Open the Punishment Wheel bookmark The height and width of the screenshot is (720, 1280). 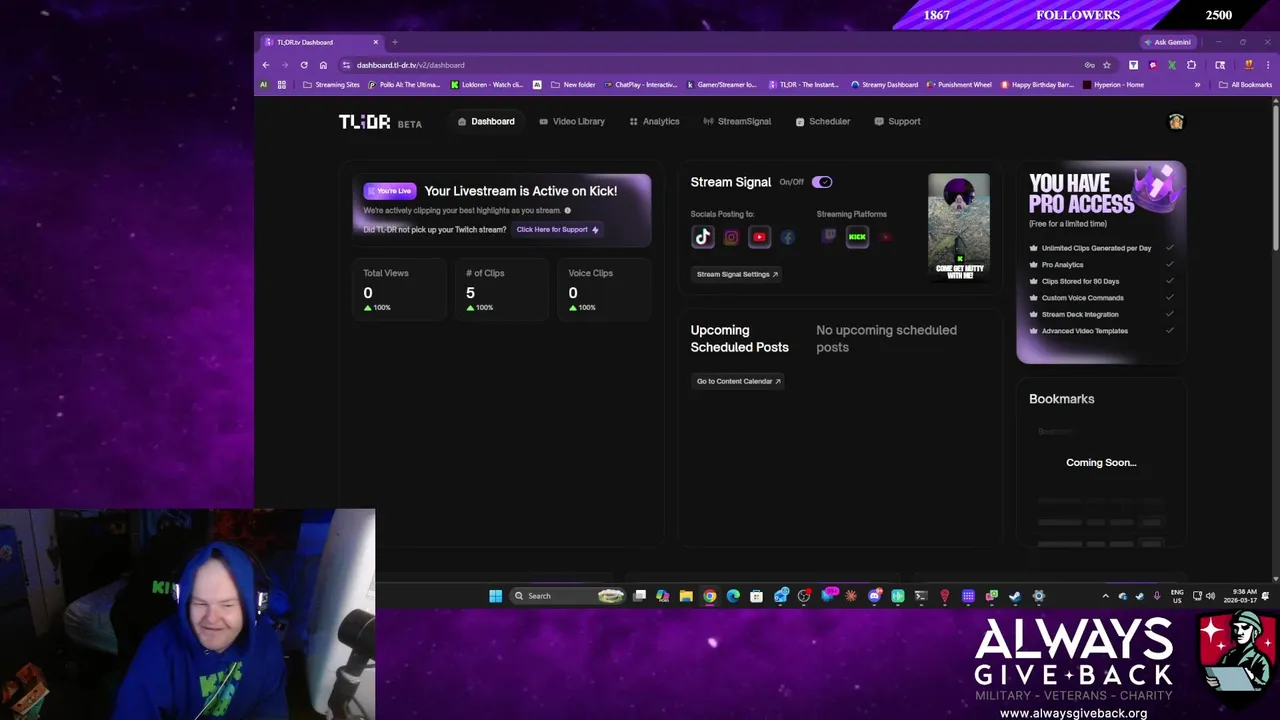point(959,85)
